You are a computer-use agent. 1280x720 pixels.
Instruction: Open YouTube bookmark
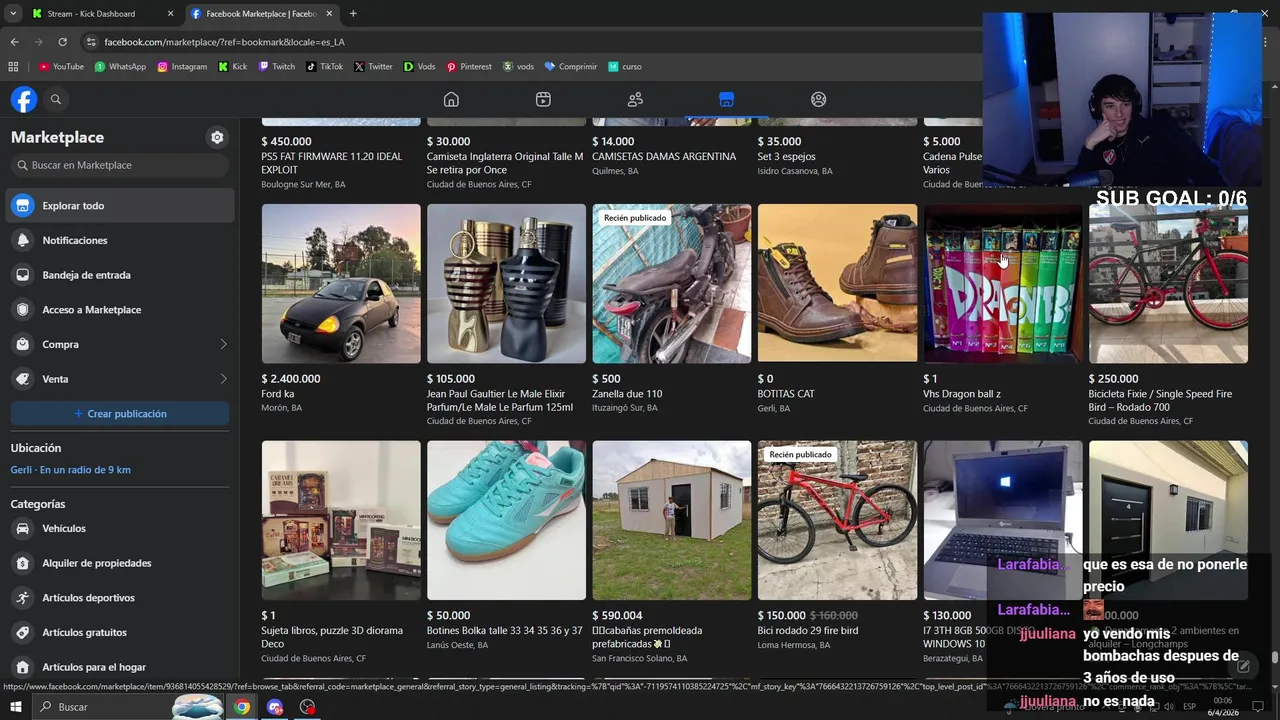(61, 67)
